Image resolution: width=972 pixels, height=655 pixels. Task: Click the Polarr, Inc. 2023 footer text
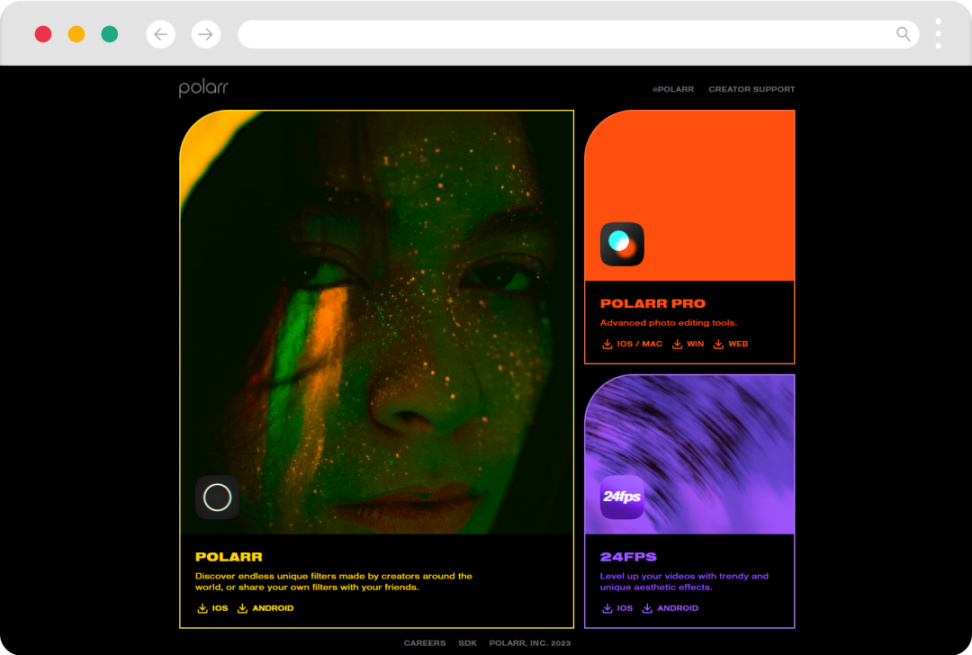click(x=530, y=643)
